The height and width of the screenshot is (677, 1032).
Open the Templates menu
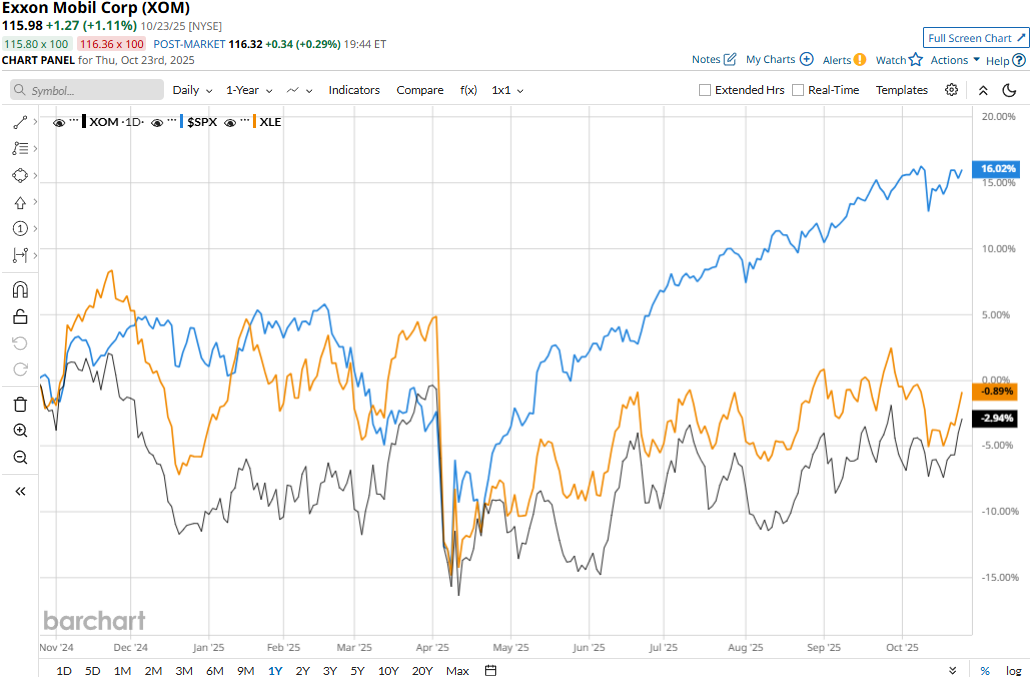click(902, 90)
